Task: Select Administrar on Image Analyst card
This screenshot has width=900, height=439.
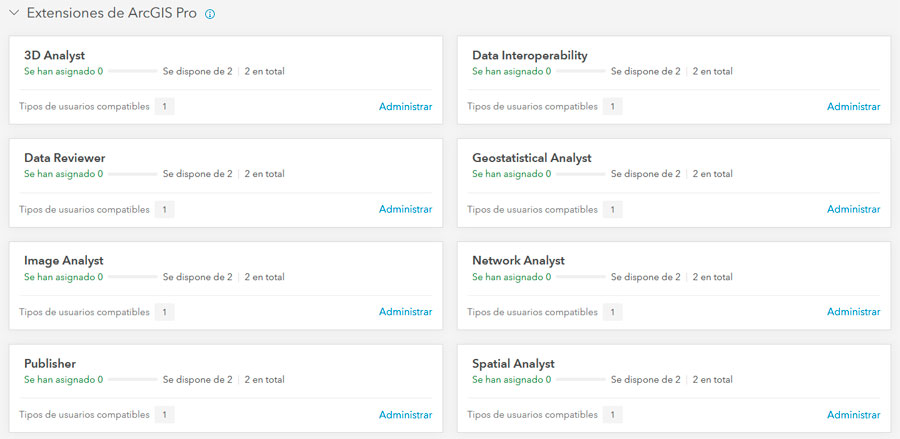Action: coord(405,312)
